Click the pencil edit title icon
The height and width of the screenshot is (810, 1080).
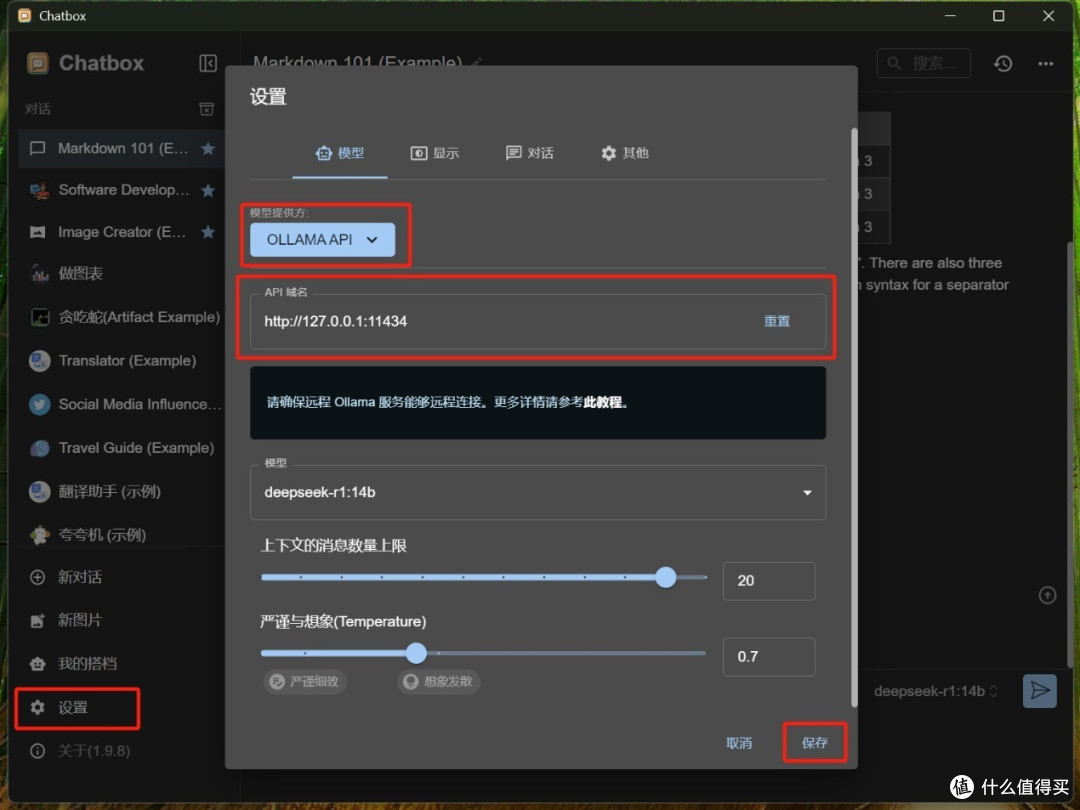[x=476, y=63]
